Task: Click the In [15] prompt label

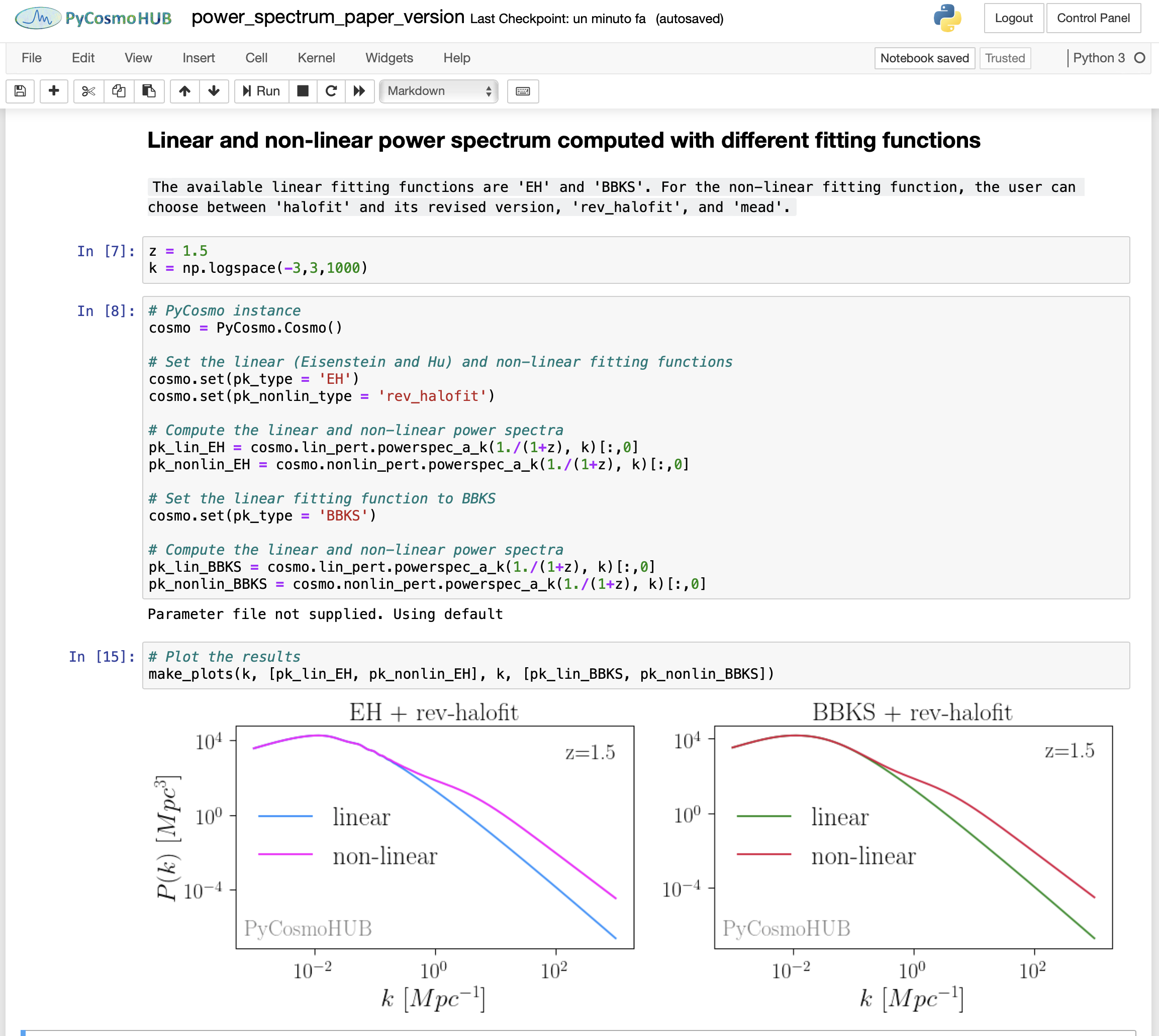Action: [x=102, y=657]
